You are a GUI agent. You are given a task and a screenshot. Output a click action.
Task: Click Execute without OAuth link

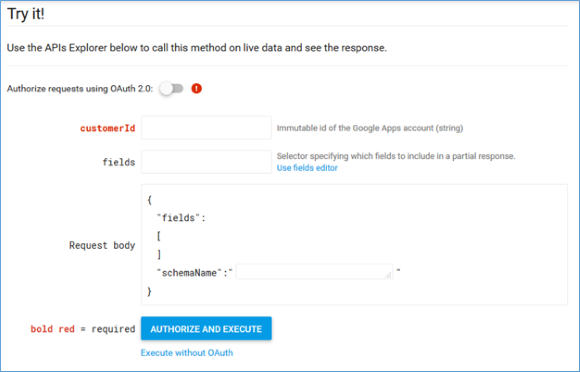click(x=187, y=353)
